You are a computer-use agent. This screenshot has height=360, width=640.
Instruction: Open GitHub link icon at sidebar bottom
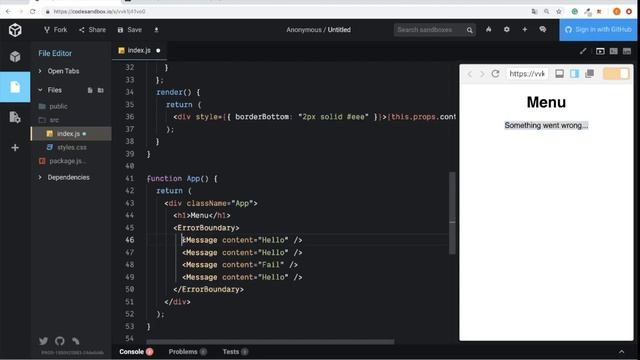[x=60, y=341]
